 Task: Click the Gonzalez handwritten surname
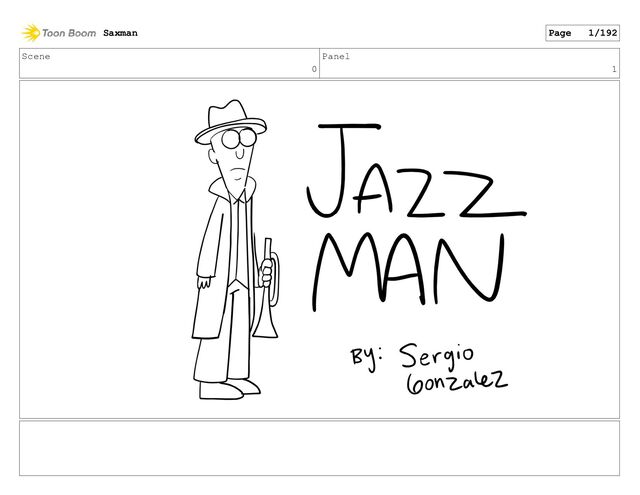457,382
